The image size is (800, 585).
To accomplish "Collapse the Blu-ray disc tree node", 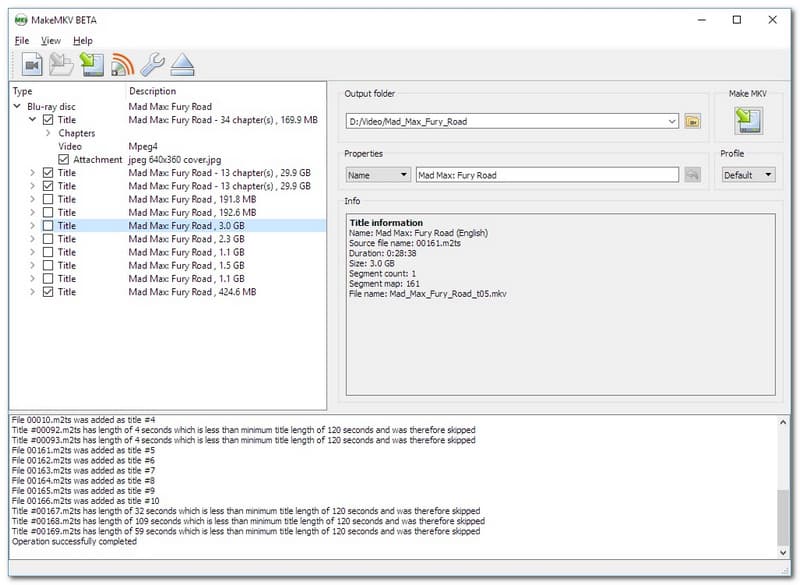I will [17, 107].
